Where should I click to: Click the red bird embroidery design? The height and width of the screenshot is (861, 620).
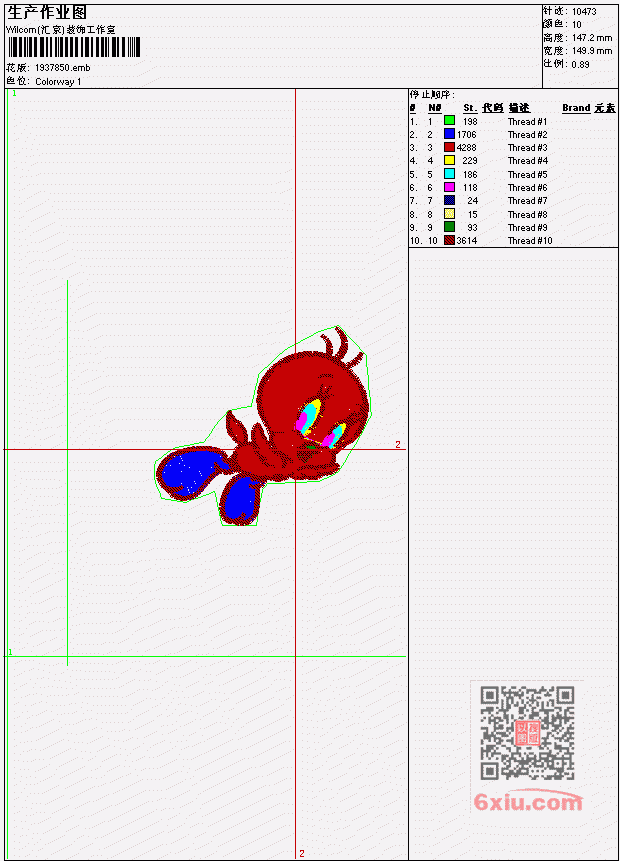click(x=264, y=426)
